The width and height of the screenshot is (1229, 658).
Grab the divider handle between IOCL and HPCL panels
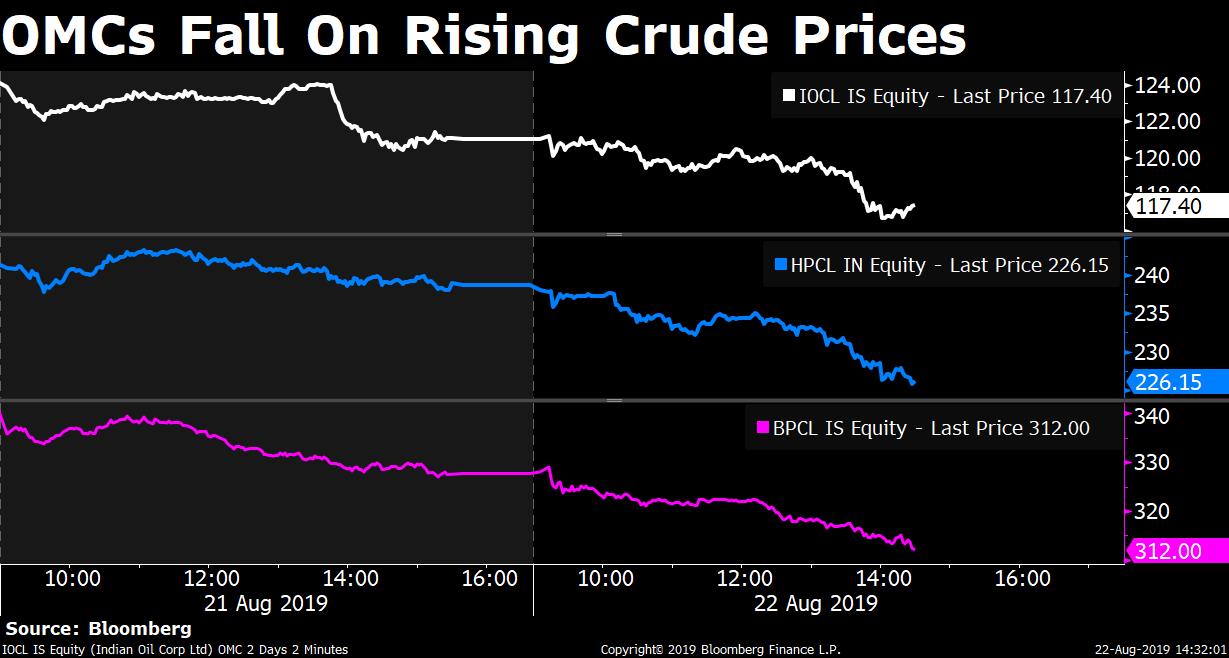tap(614, 234)
